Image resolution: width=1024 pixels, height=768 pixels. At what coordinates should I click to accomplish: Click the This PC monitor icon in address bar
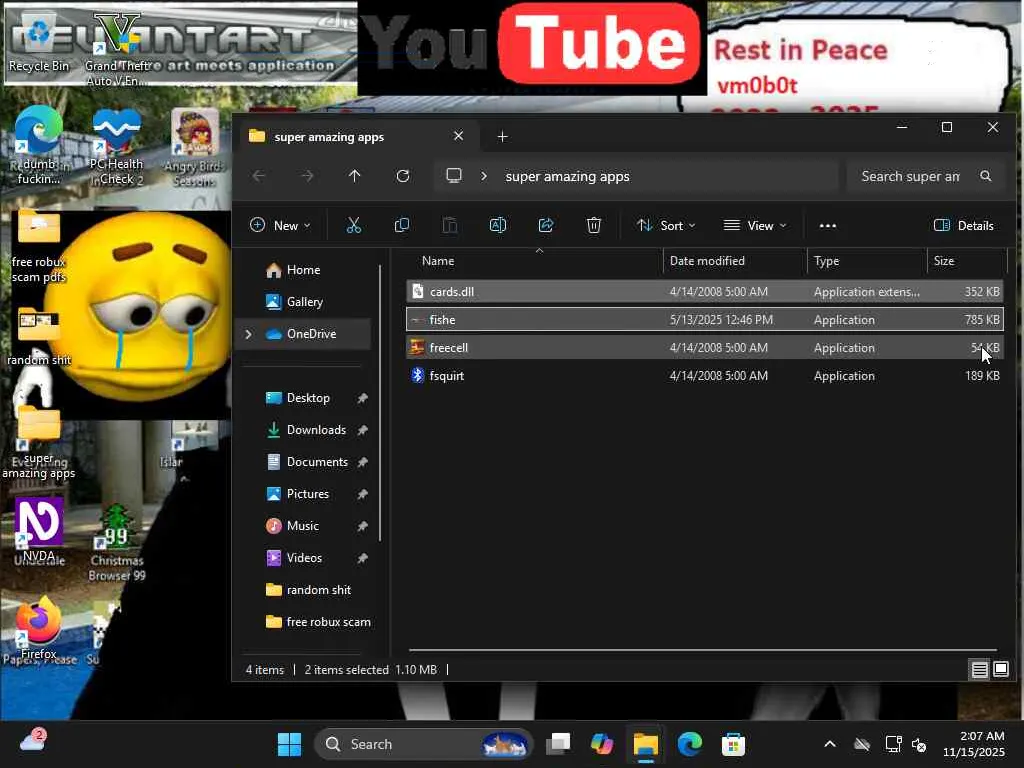coord(454,176)
